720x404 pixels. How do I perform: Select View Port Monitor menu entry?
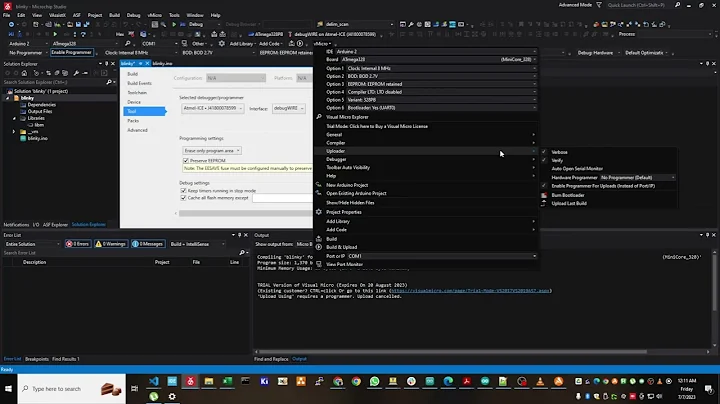344,264
